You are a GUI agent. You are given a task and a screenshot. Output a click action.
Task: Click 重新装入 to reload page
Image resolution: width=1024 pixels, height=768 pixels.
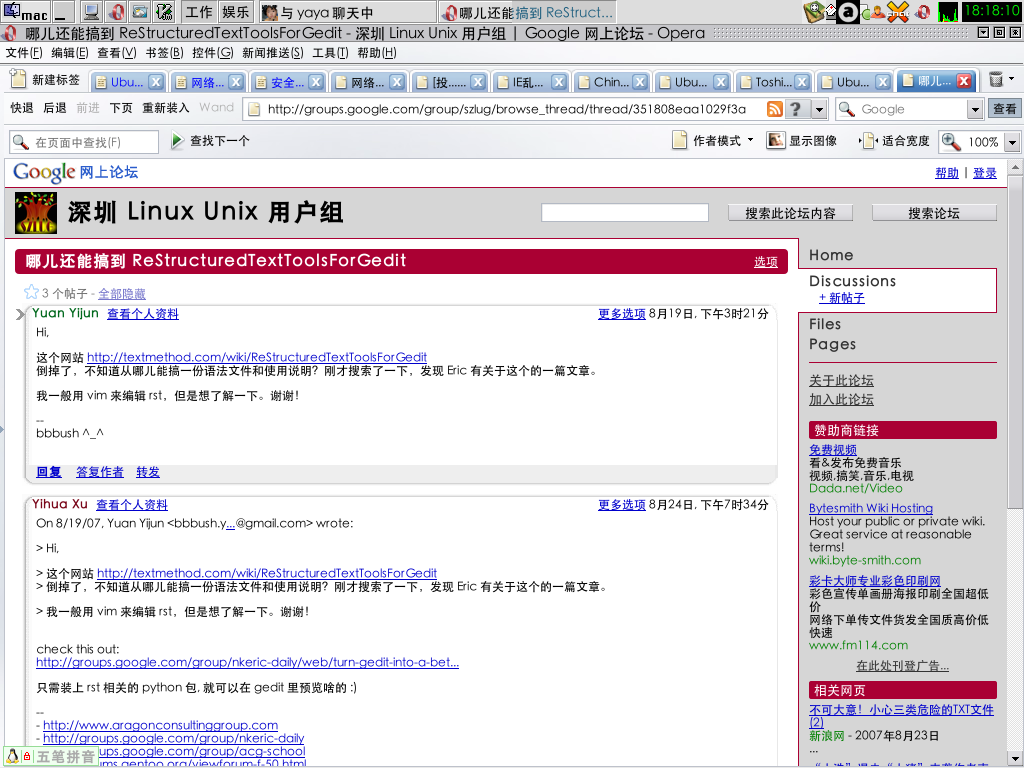click(166, 108)
